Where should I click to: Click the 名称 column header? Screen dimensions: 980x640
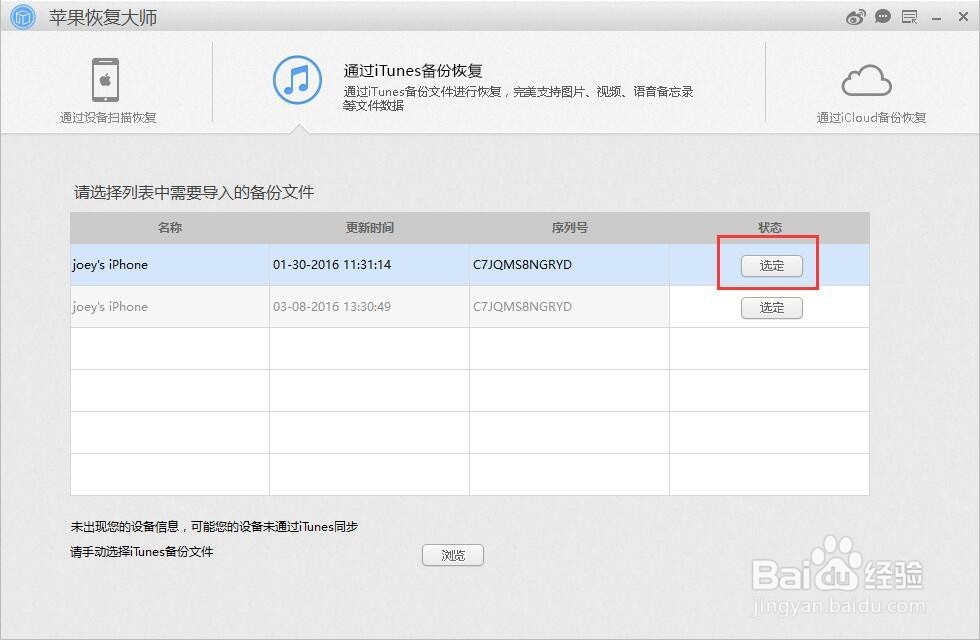tap(168, 227)
